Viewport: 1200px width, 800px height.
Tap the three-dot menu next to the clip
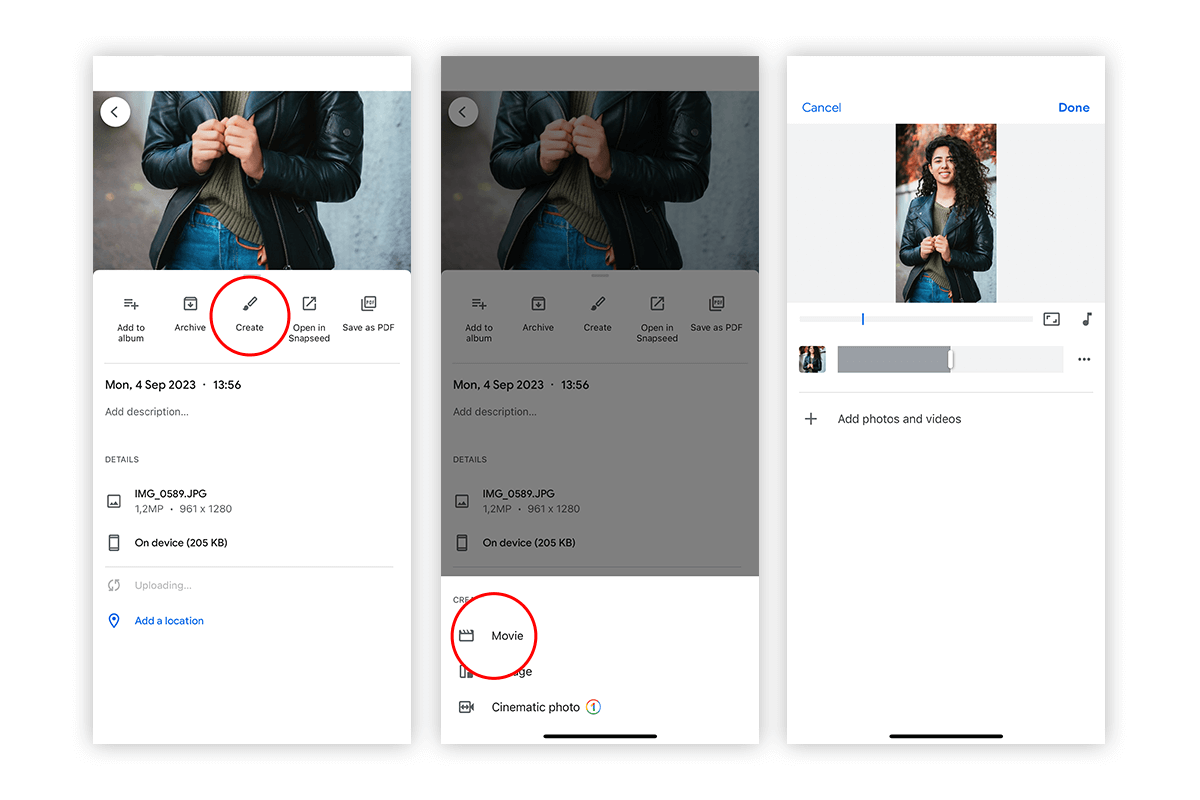tap(1084, 359)
